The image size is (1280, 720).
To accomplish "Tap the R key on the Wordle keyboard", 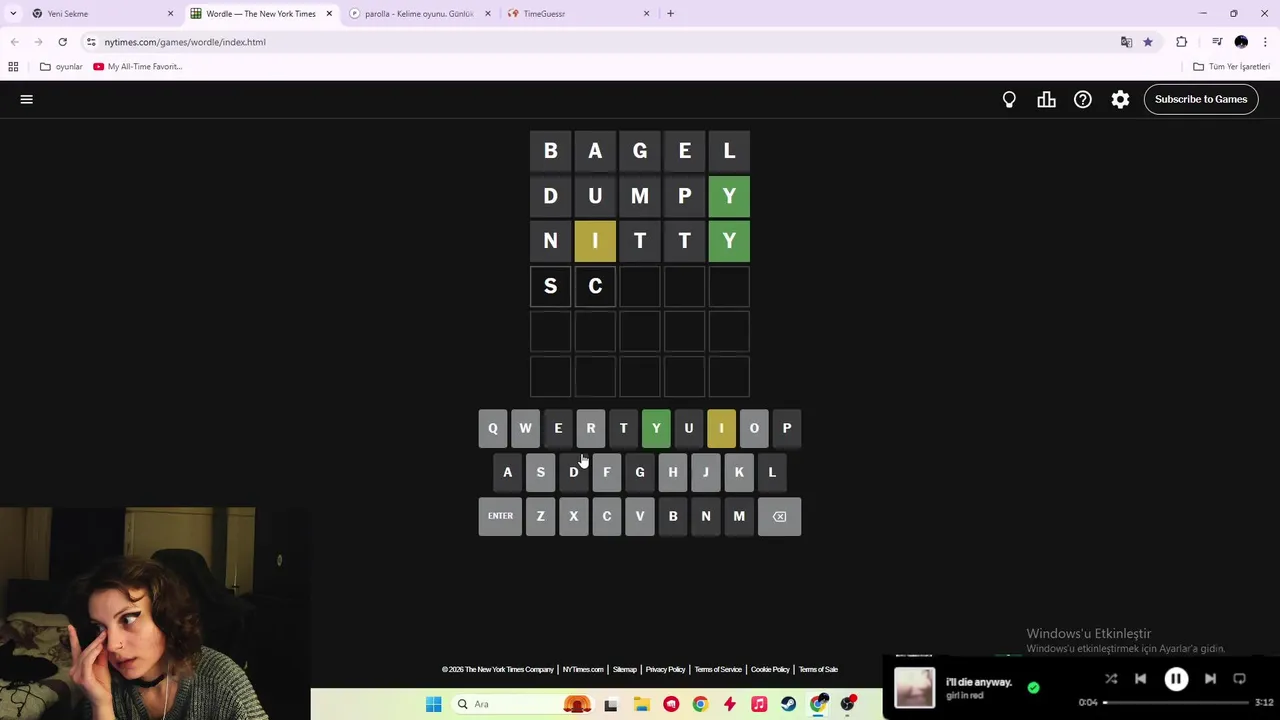I will pos(590,428).
